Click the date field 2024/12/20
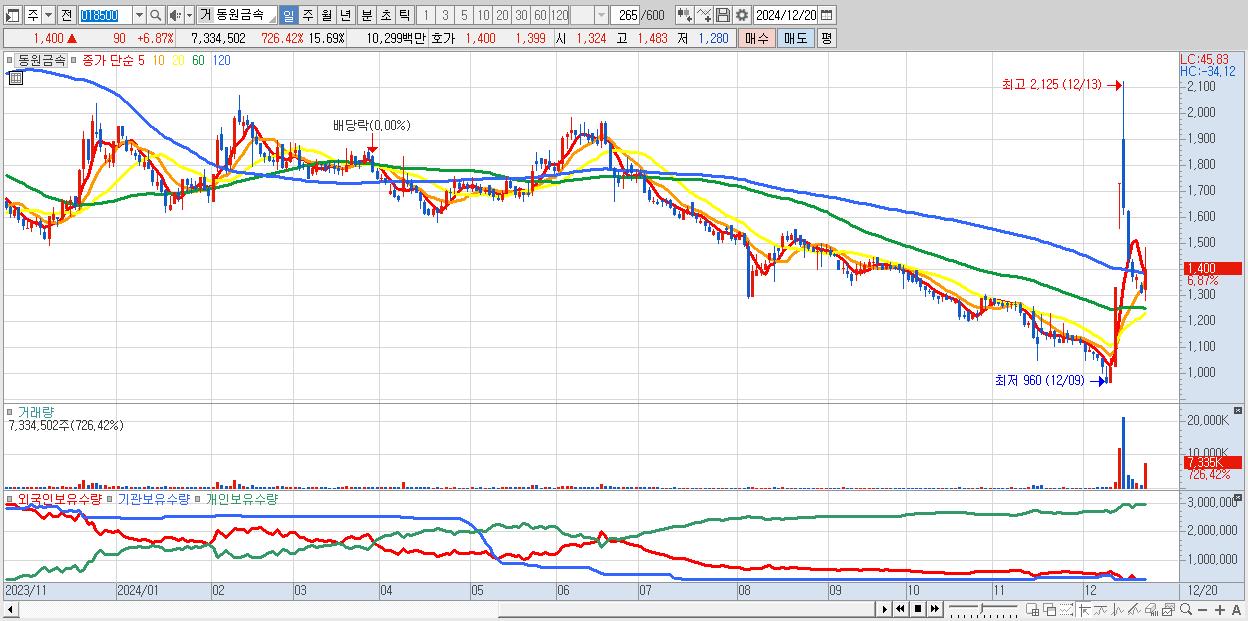This screenshot has height=621, width=1248. click(x=786, y=15)
